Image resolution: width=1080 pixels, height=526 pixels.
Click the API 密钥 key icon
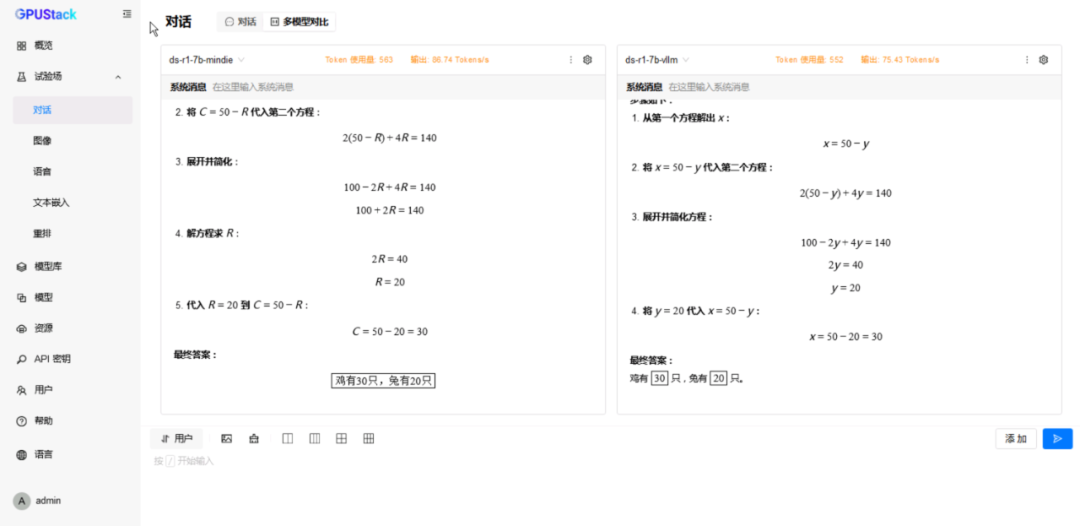pos(21,359)
